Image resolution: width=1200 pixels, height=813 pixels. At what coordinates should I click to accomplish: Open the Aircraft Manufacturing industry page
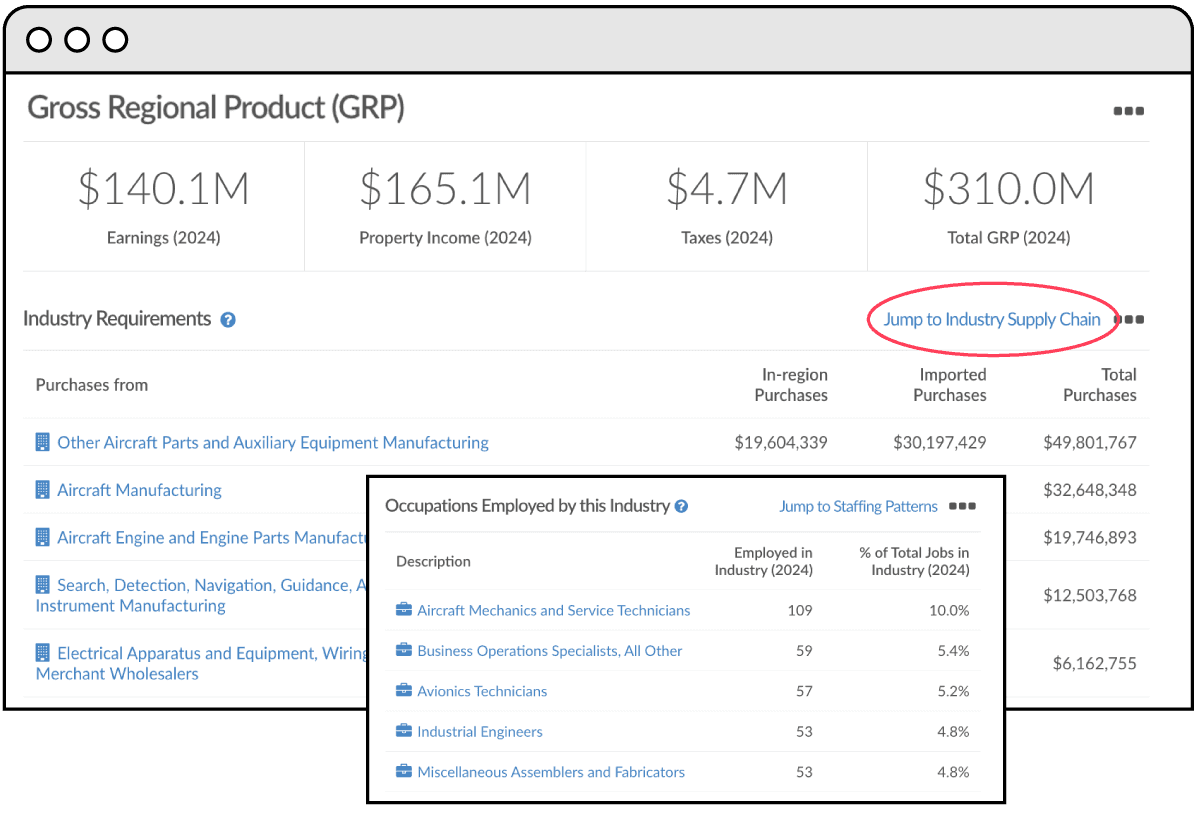139,489
